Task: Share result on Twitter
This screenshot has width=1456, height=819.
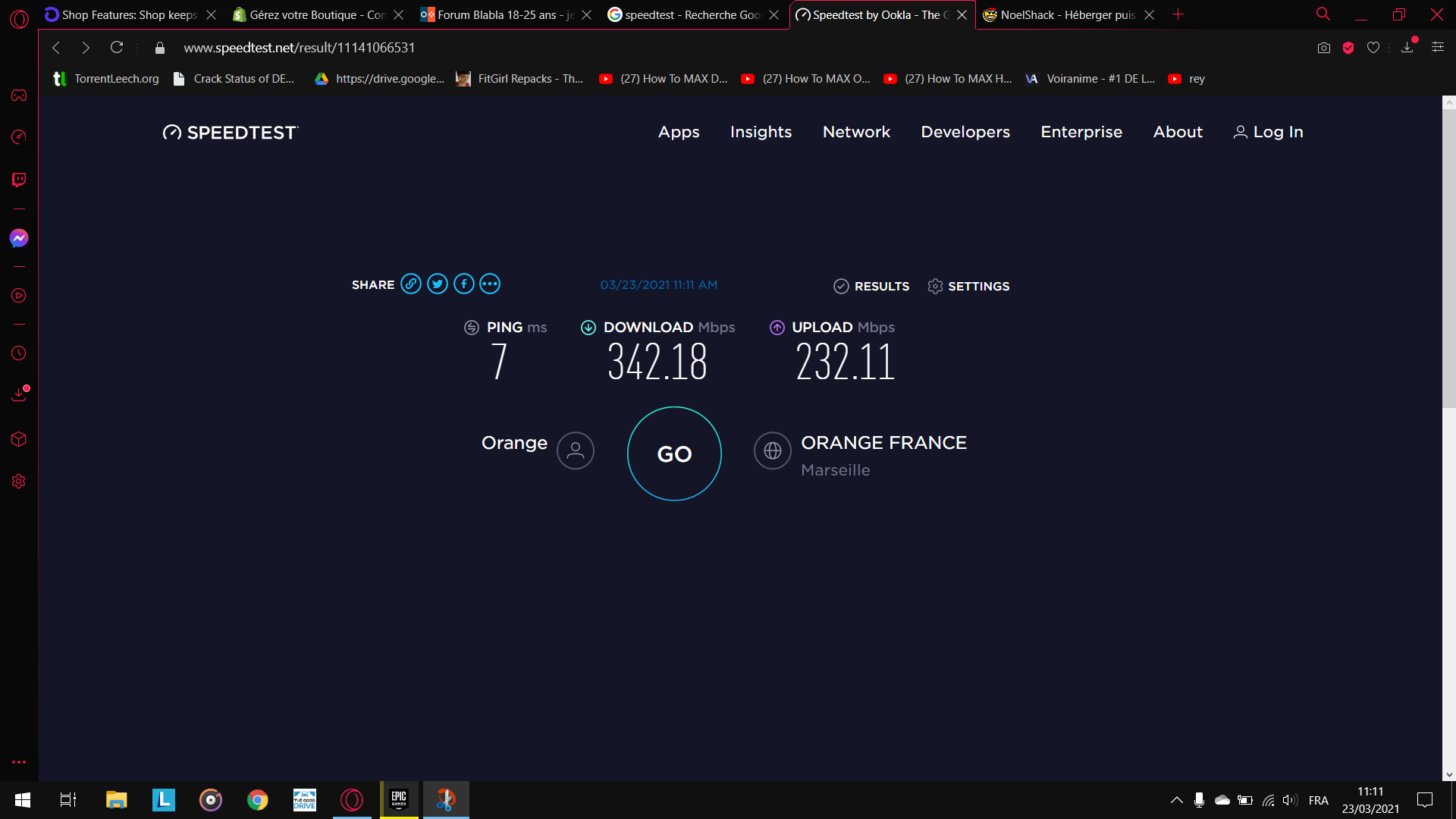Action: coord(438,284)
